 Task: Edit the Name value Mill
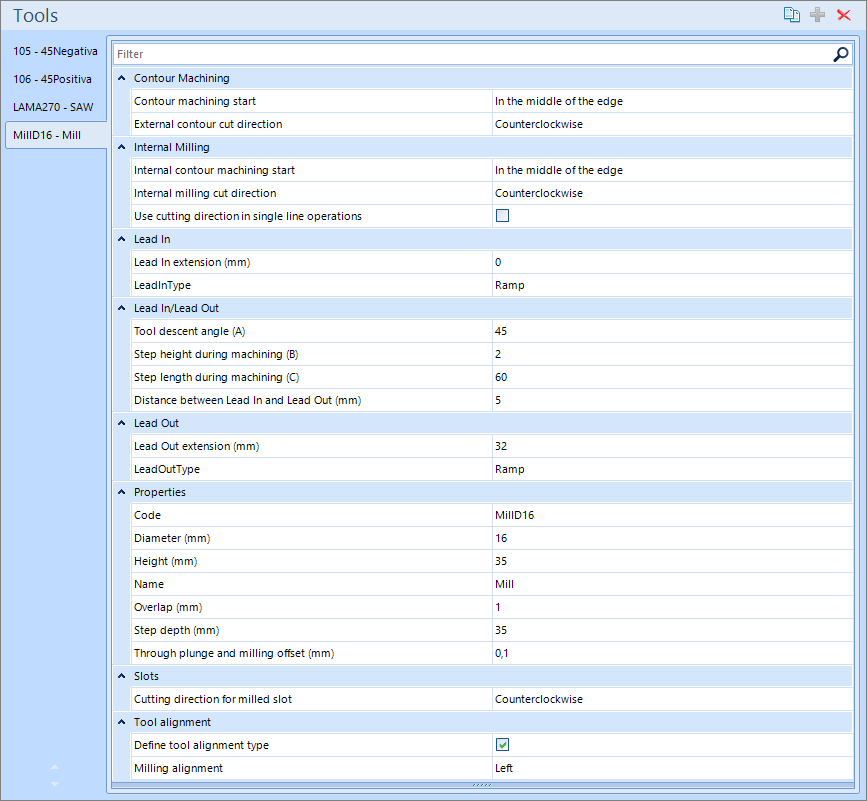[672, 584]
